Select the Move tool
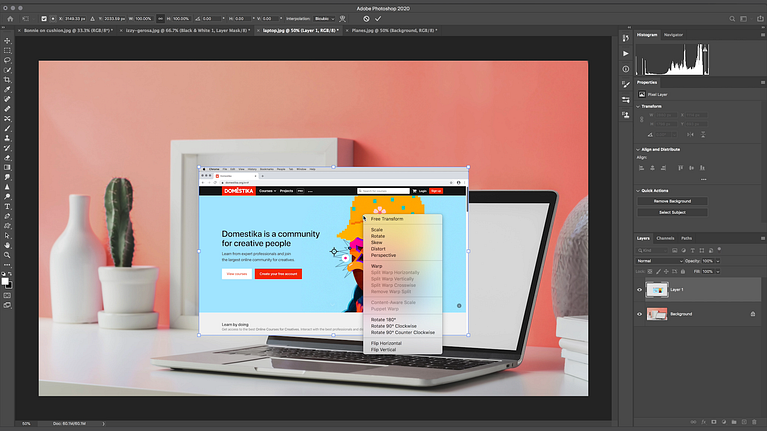Screen dimensions: 767x431 click(7, 41)
